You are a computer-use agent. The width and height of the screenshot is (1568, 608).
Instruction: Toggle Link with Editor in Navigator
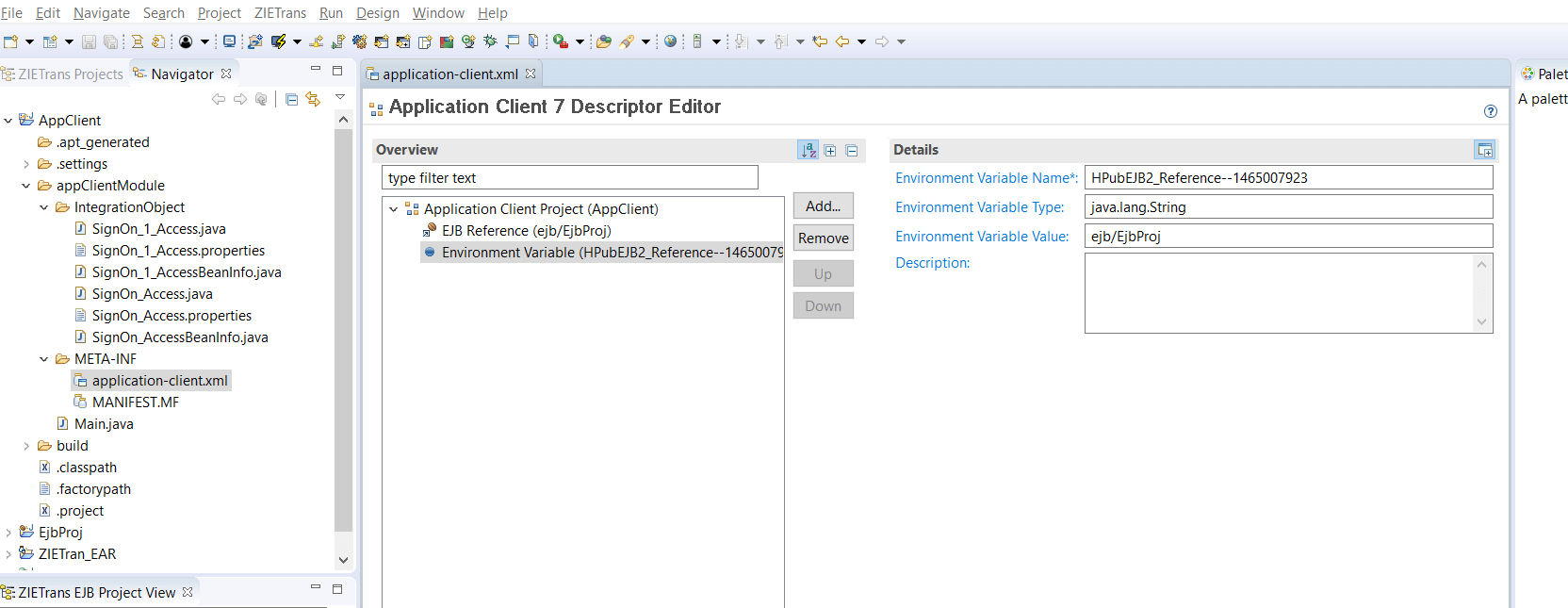tap(313, 99)
